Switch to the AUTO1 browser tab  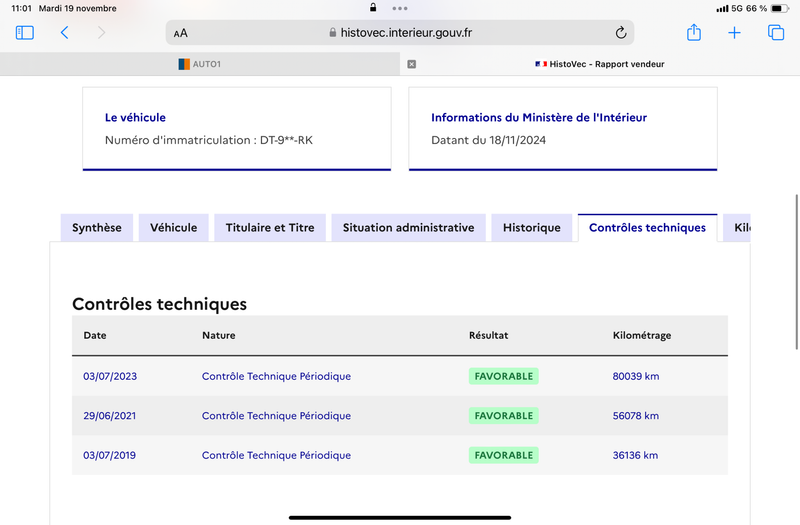(x=200, y=64)
